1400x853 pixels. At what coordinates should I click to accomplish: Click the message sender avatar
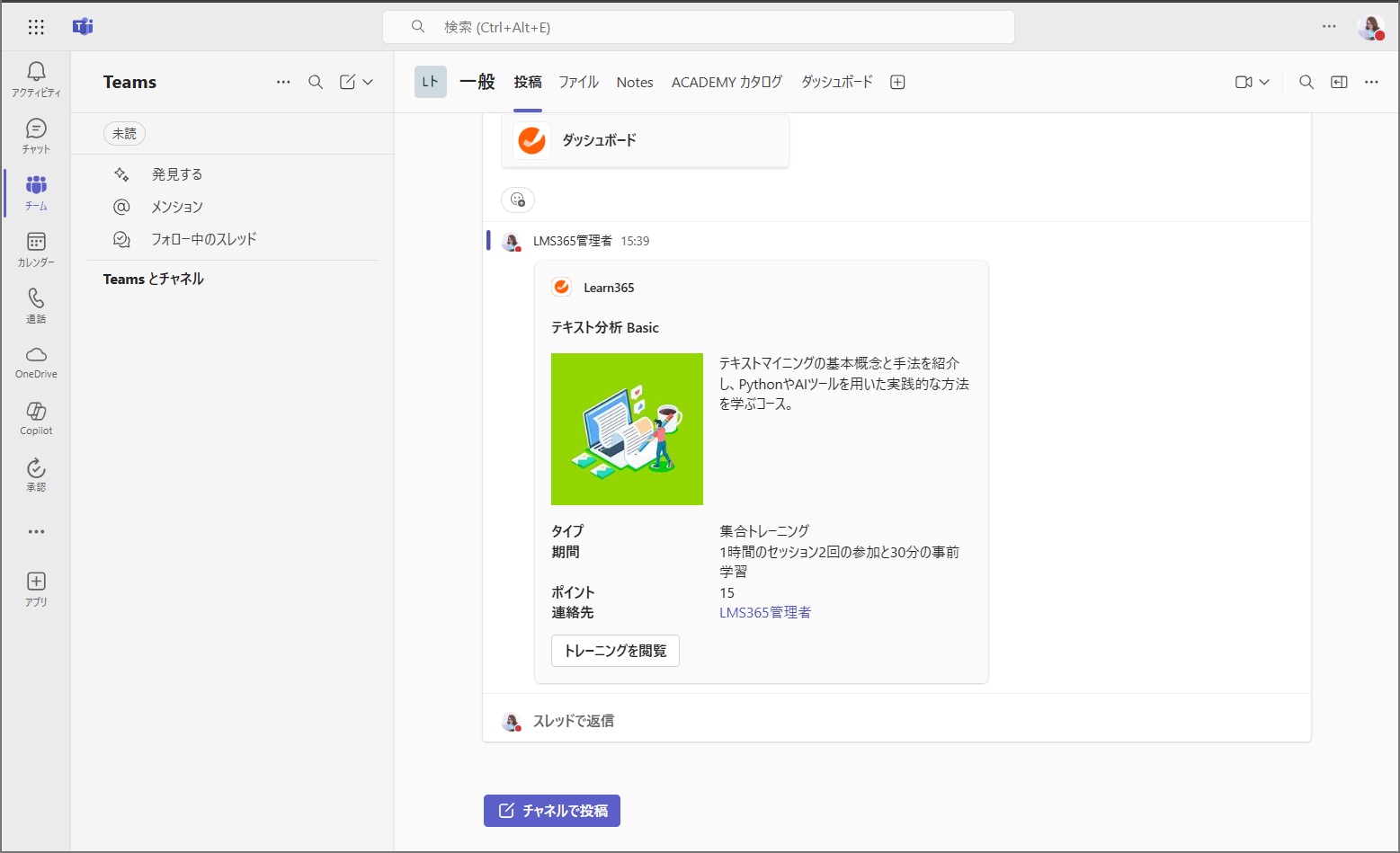point(511,241)
